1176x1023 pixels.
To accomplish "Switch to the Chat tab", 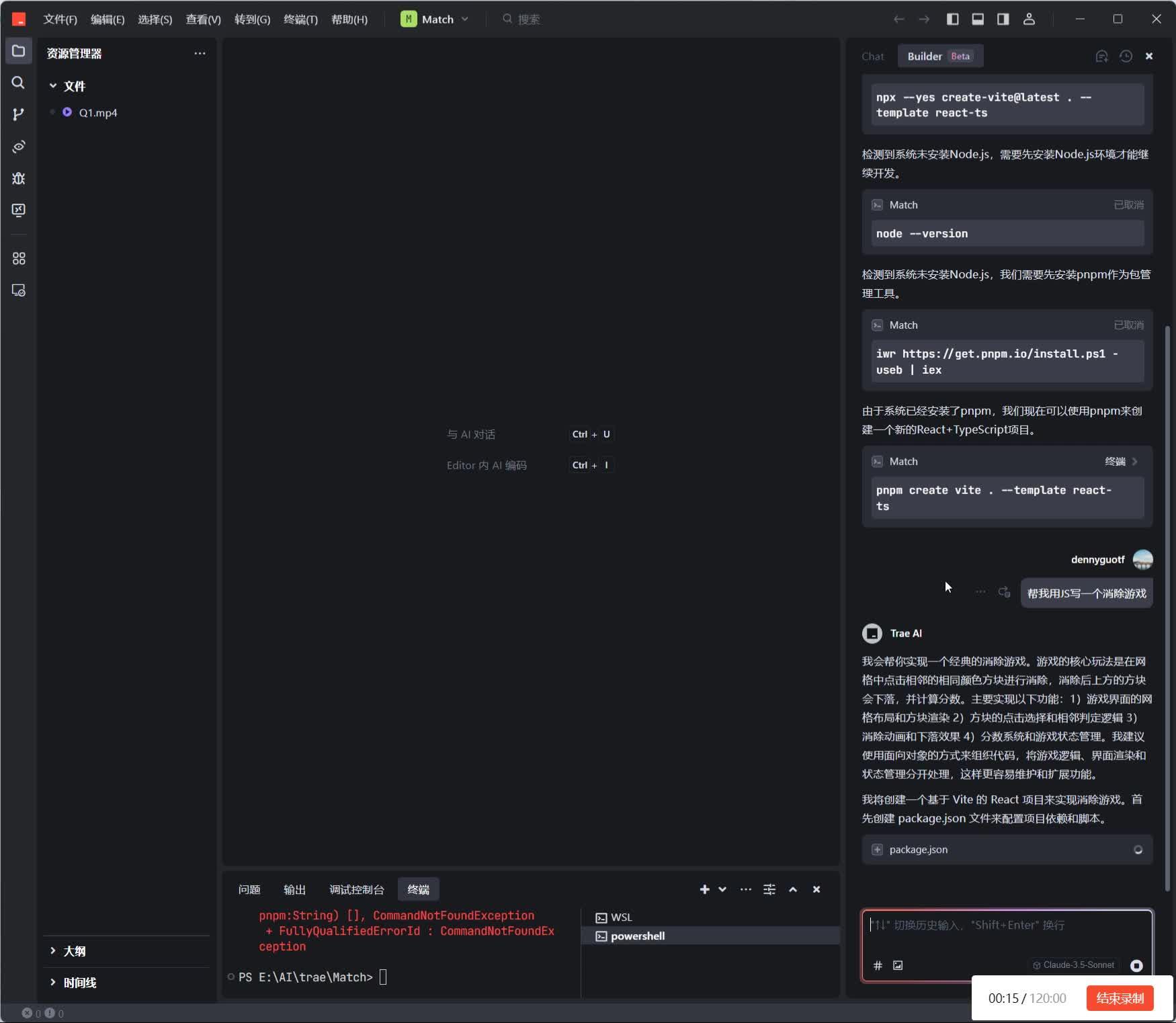I will click(872, 56).
